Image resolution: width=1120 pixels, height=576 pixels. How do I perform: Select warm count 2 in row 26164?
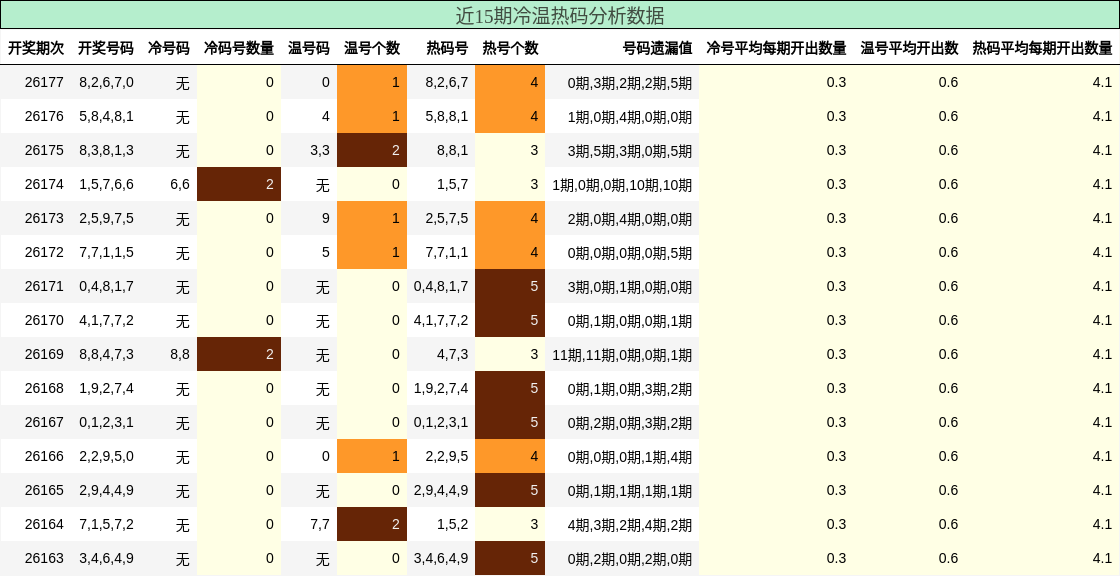click(371, 524)
